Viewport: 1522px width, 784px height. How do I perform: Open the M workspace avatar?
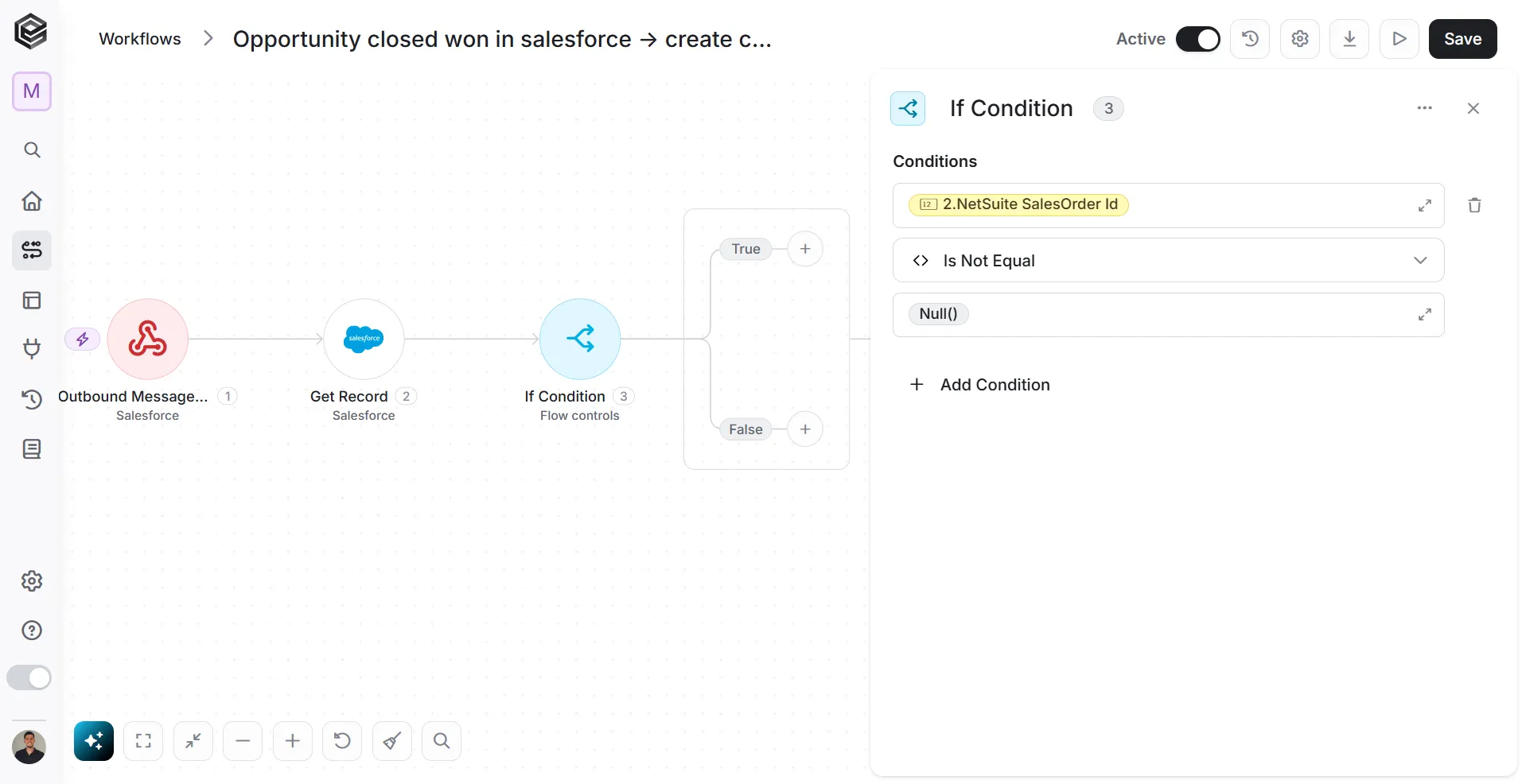tap(32, 91)
